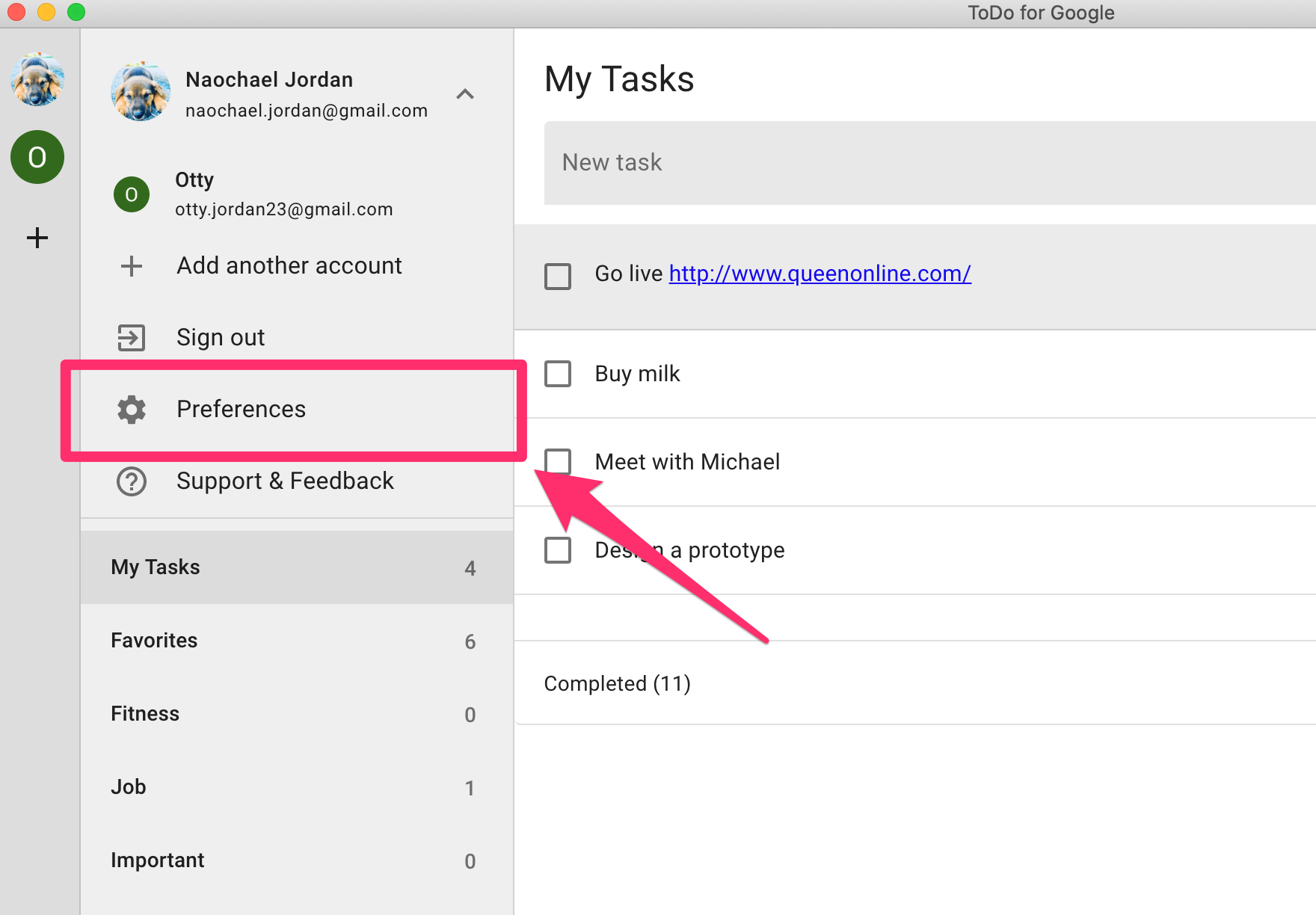Screen dimensions: 1316x915
Task: Expand the Completed (11) section
Action: tap(617, 683)
